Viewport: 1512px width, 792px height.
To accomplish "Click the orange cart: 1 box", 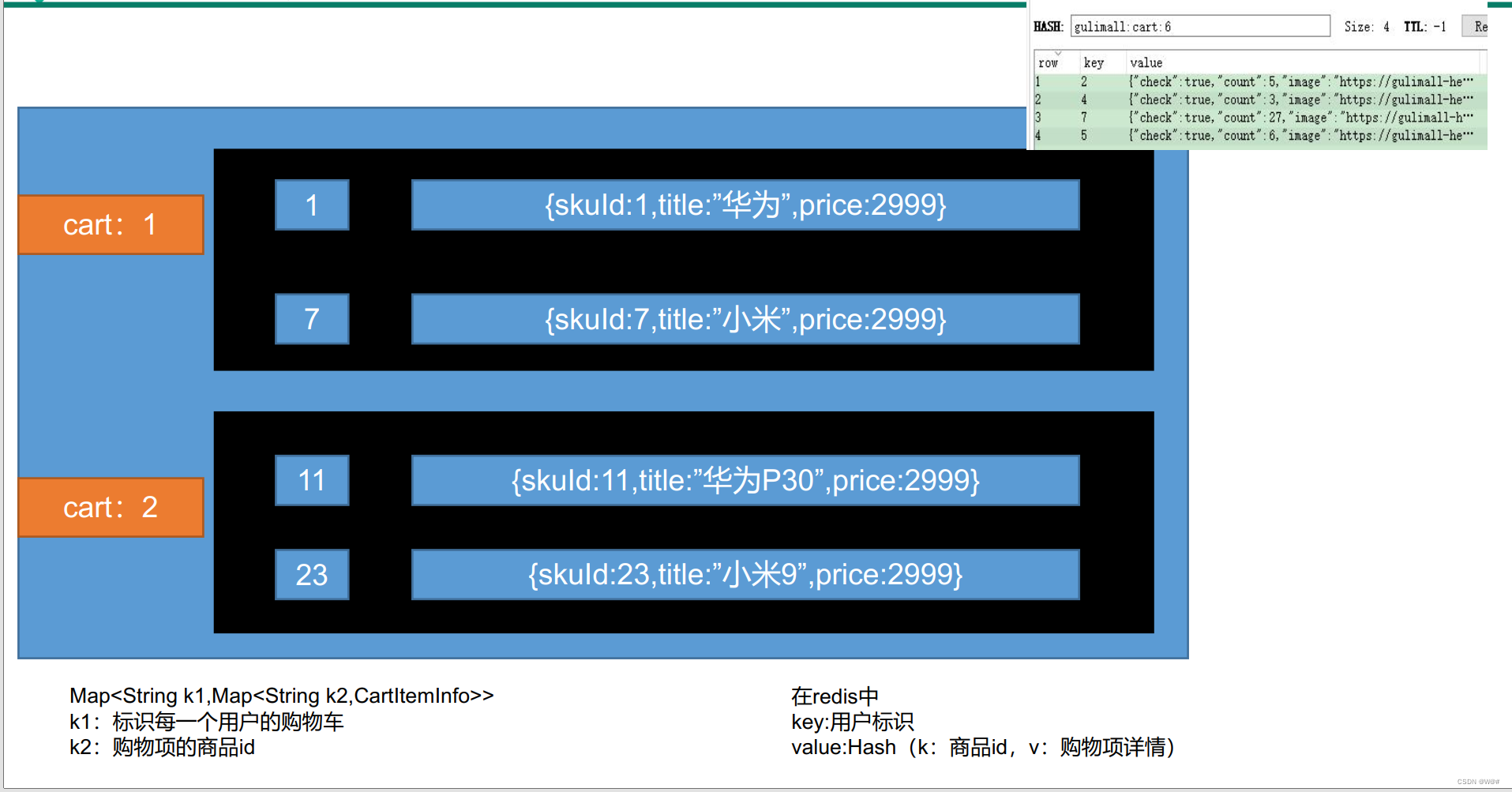I will click(111, 225).
